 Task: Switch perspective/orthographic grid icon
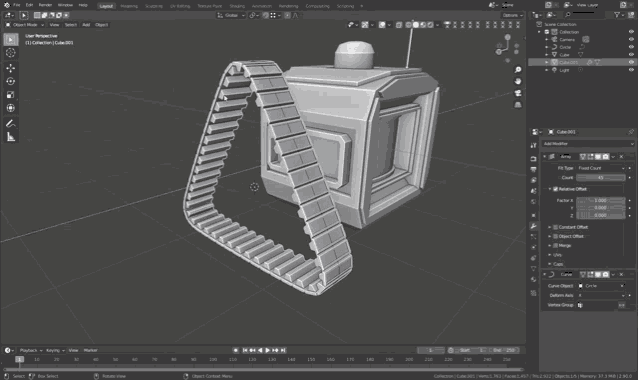[x=518, y=105]
